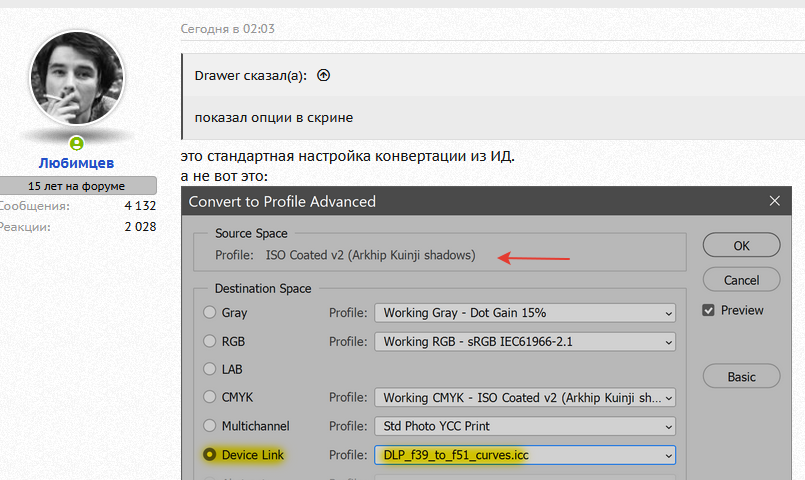Click the 15 лет на форуме badge
805x480 pixels.
(x=77, y=186)
